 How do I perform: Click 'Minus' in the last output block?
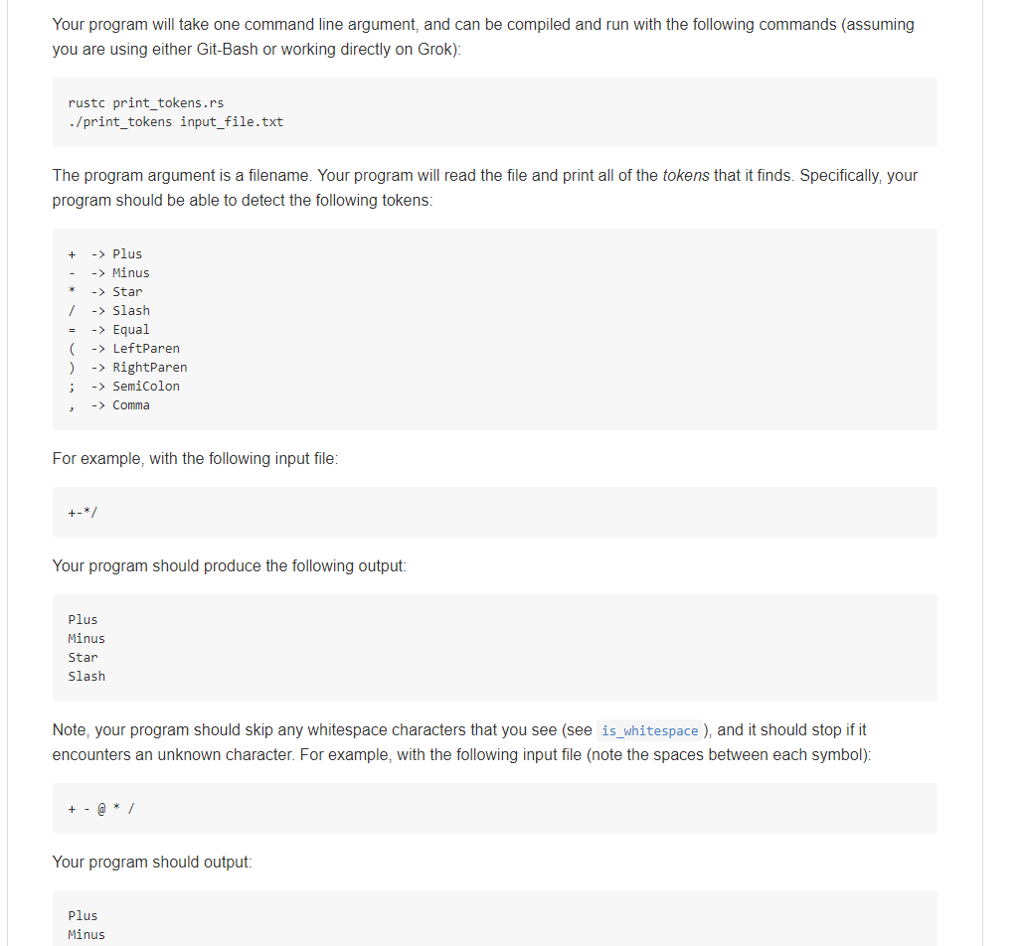point(86,935)
